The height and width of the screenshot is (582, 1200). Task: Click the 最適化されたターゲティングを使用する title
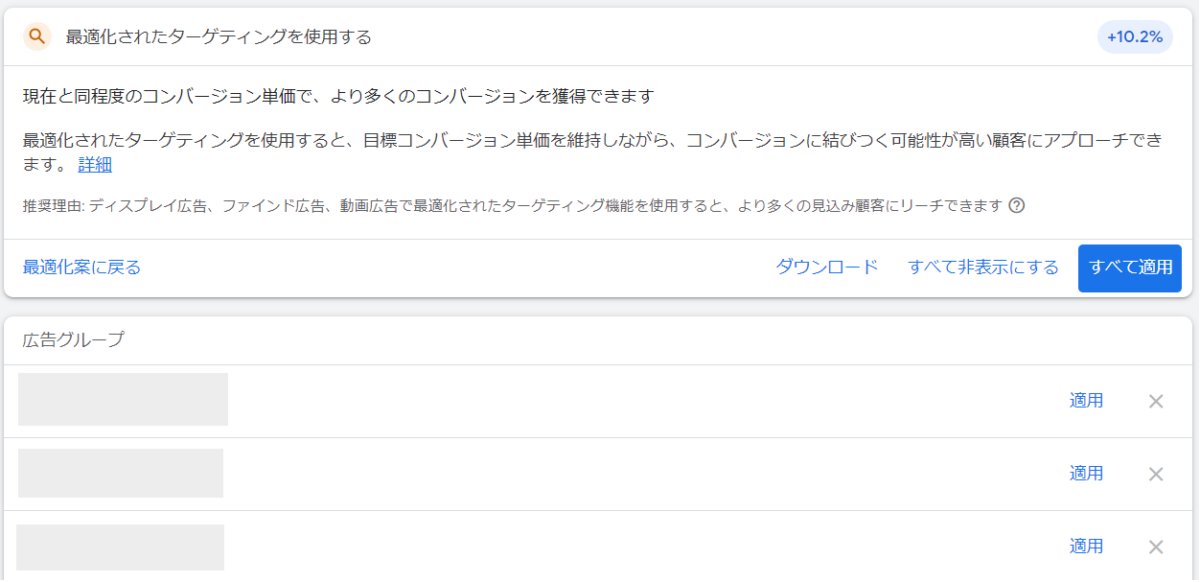[x=219, y=37]
